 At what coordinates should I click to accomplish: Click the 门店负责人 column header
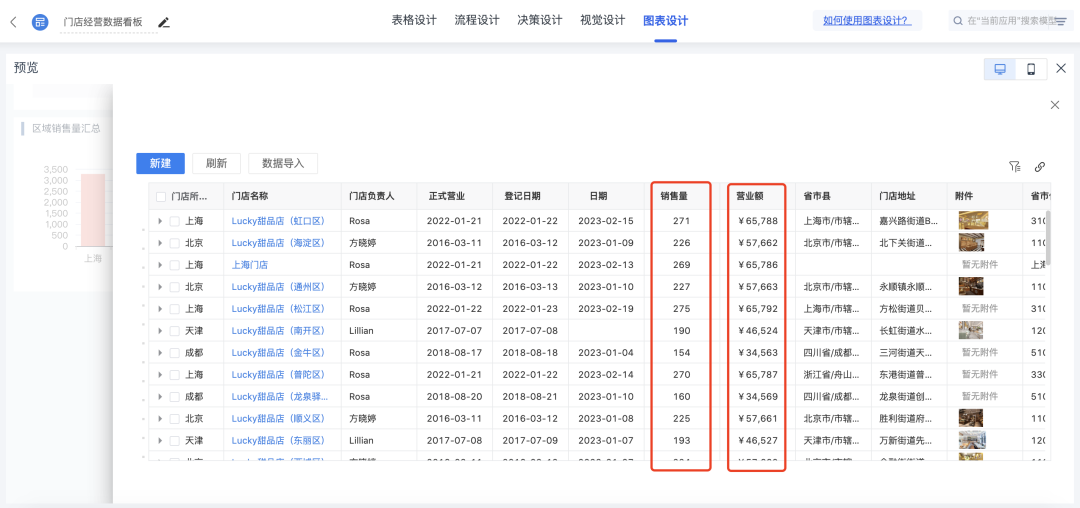tap(379, 196)
